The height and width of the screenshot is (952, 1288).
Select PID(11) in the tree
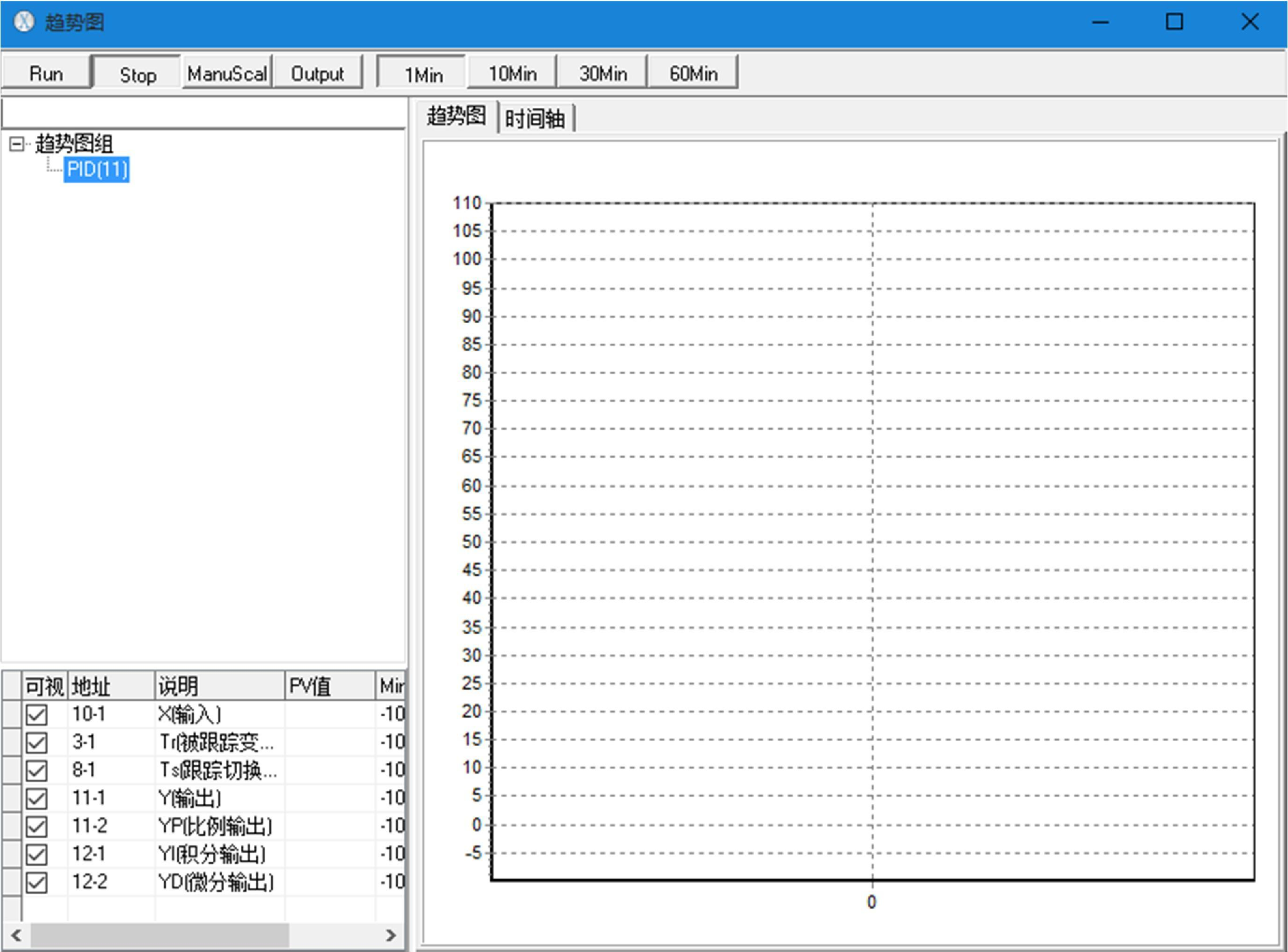97,170
